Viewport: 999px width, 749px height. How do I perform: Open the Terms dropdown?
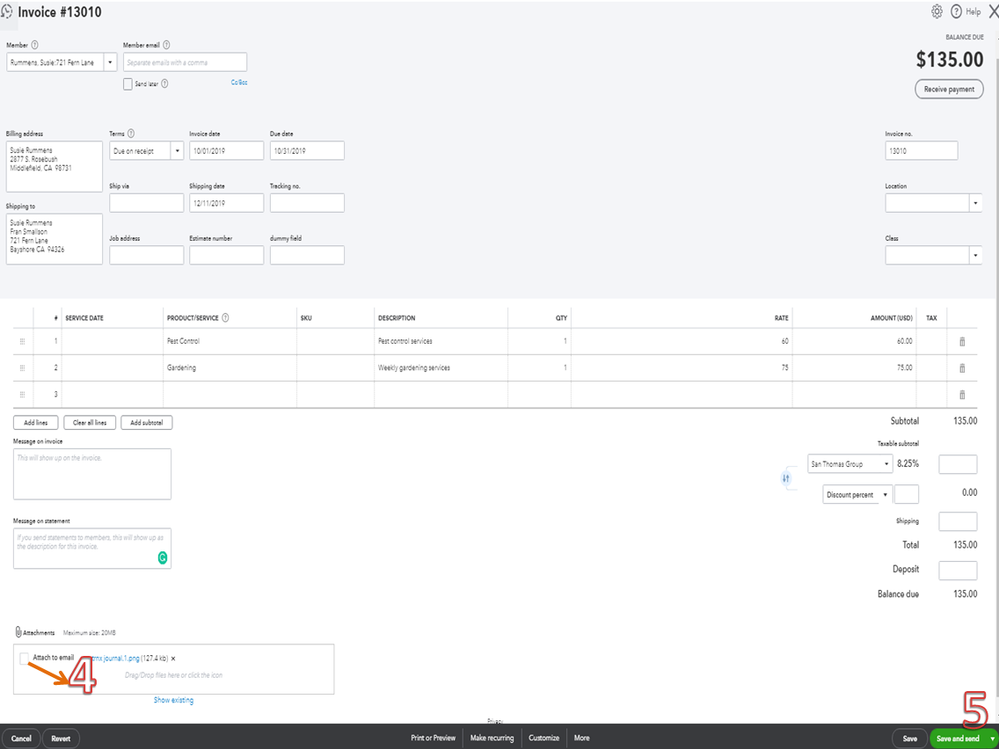point(177,151)
